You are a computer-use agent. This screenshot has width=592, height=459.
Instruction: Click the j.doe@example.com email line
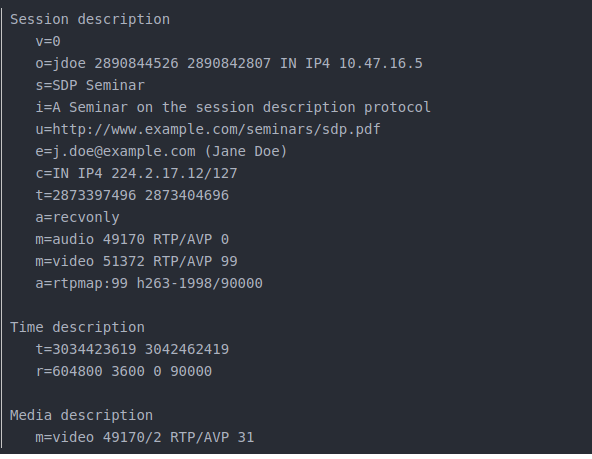tap(161, 151)
